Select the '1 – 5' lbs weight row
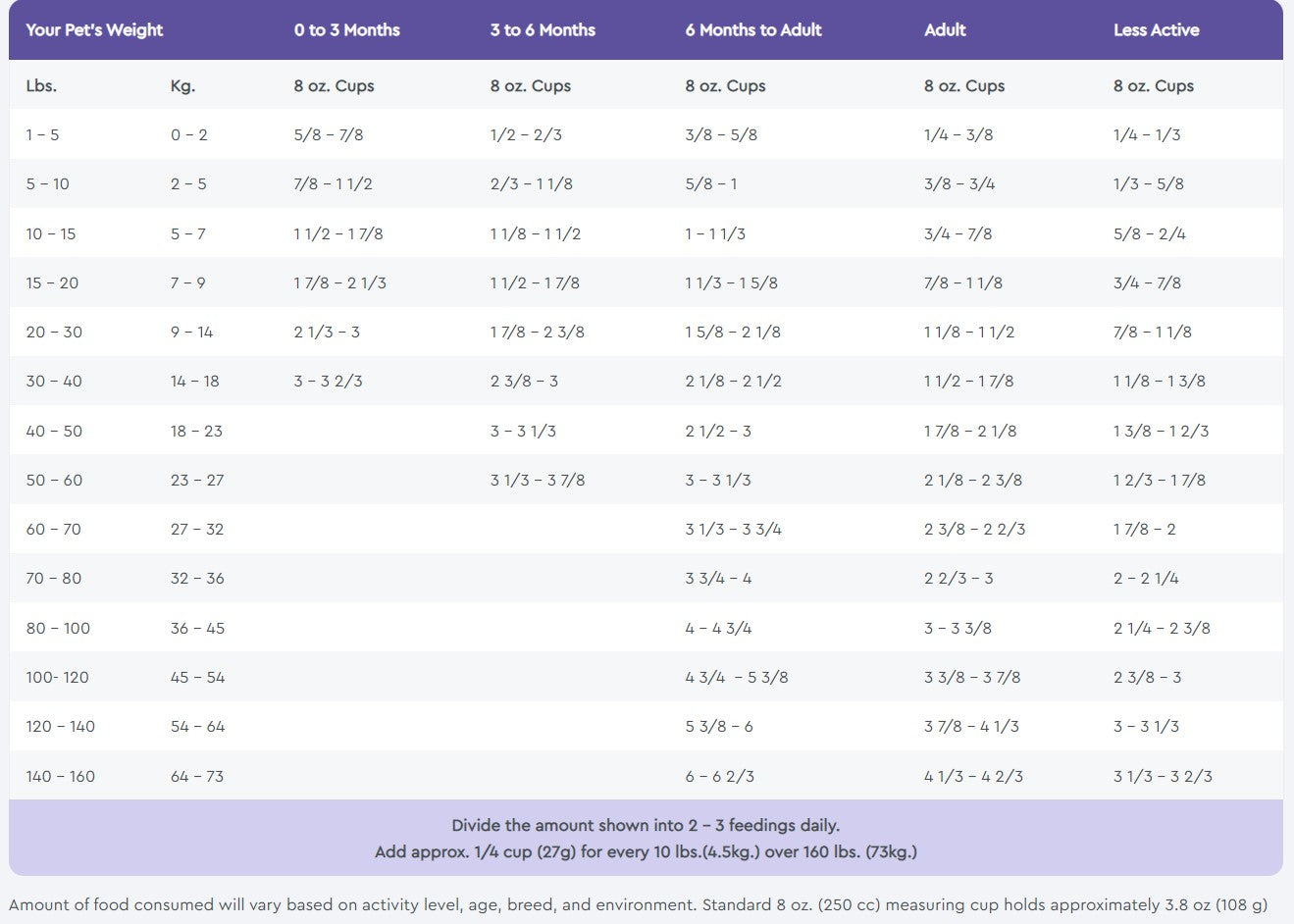 646,134
